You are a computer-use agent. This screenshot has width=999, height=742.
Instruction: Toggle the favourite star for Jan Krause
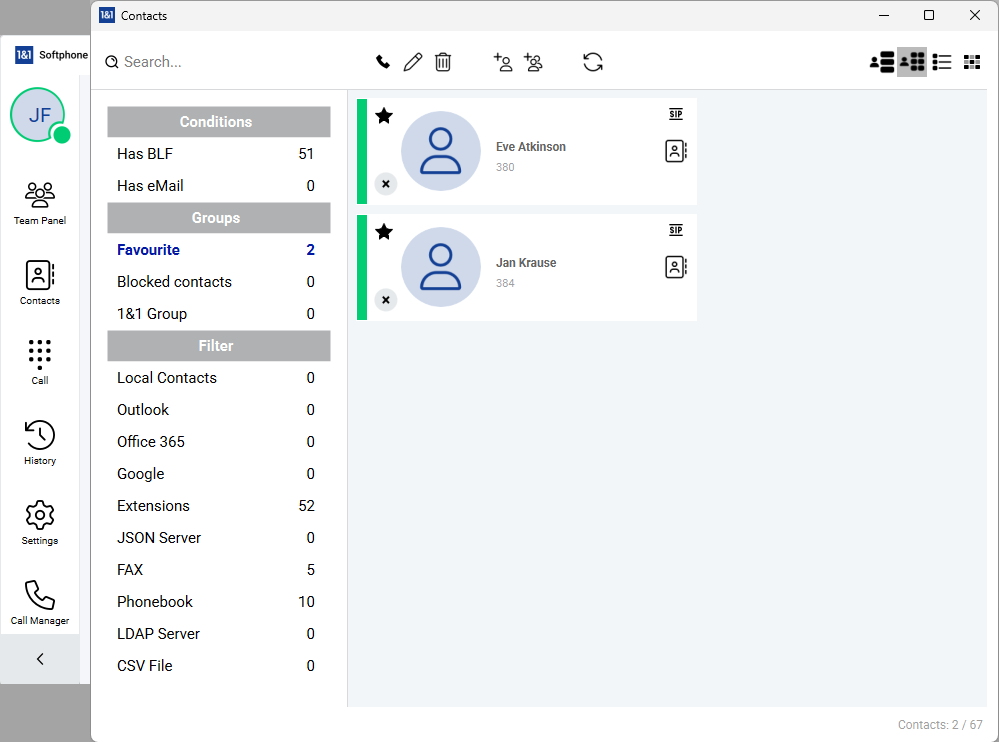click(384, 232)
